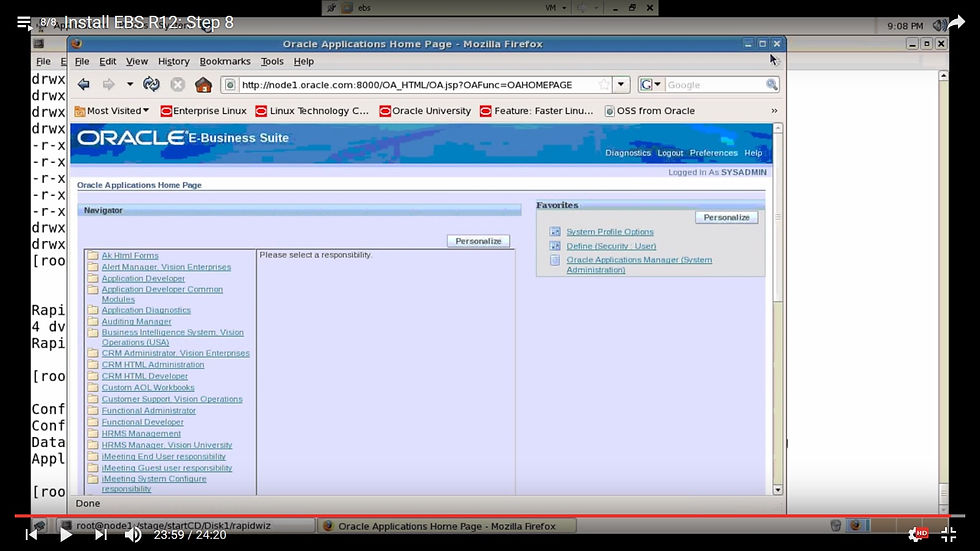Click Help link in Oracle header

tap(753, 153)
